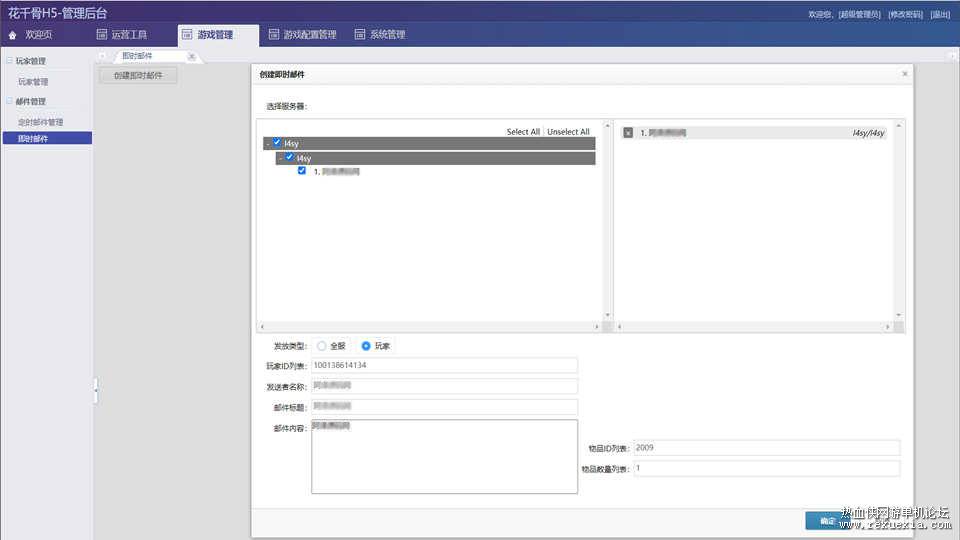Click Unselect All in server list

568,132
